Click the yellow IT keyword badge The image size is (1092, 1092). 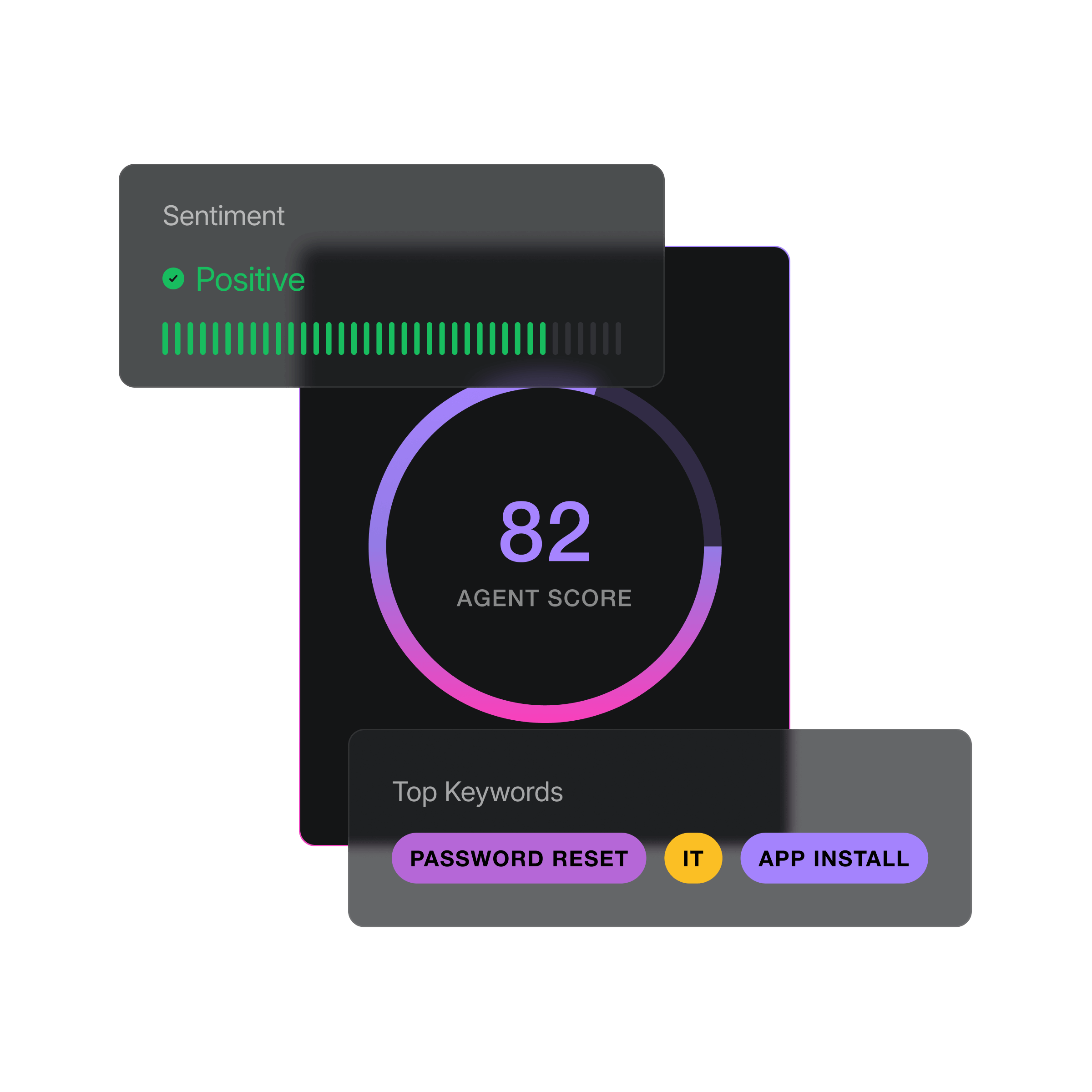click(x=693, y=858)
